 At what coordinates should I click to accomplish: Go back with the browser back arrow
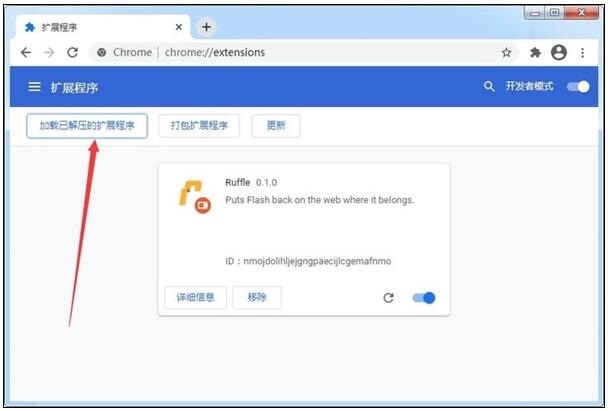(x=26, y=52)
